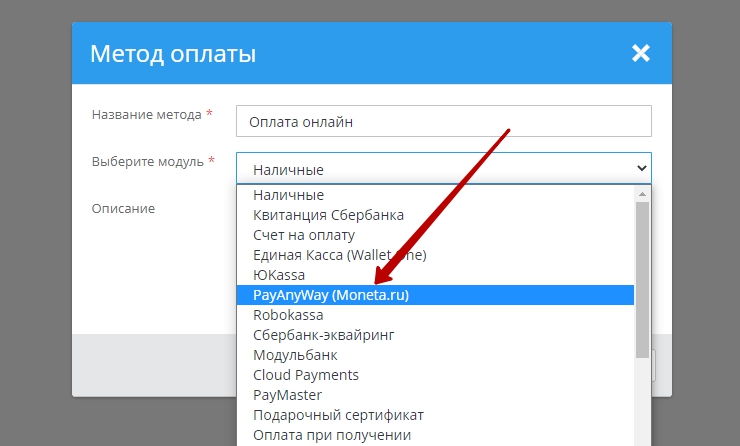Close the Метод оплаты dialog
740x446 pixels.
640,54
